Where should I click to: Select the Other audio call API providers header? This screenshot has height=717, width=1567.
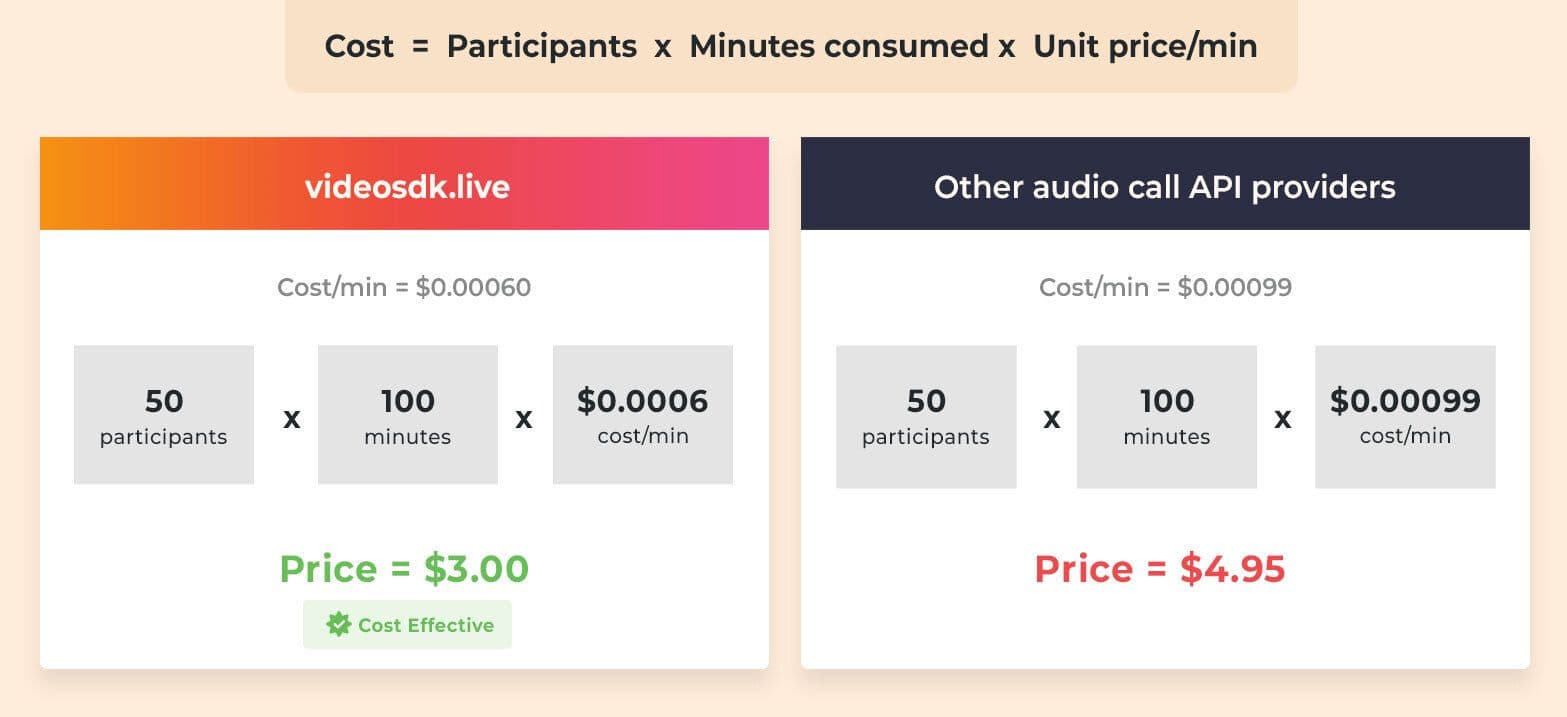pyautogui.click(x=1165, y=184)
